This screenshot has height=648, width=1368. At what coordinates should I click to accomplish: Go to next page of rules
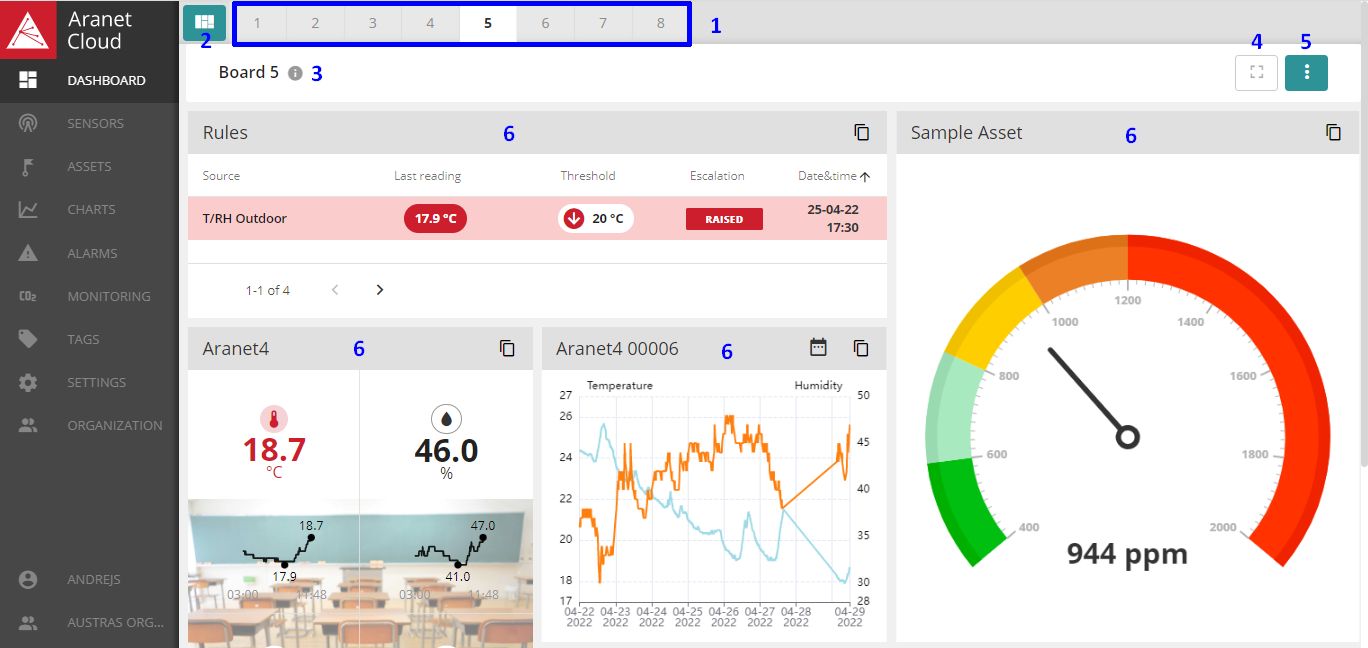(x=380, y=290)
